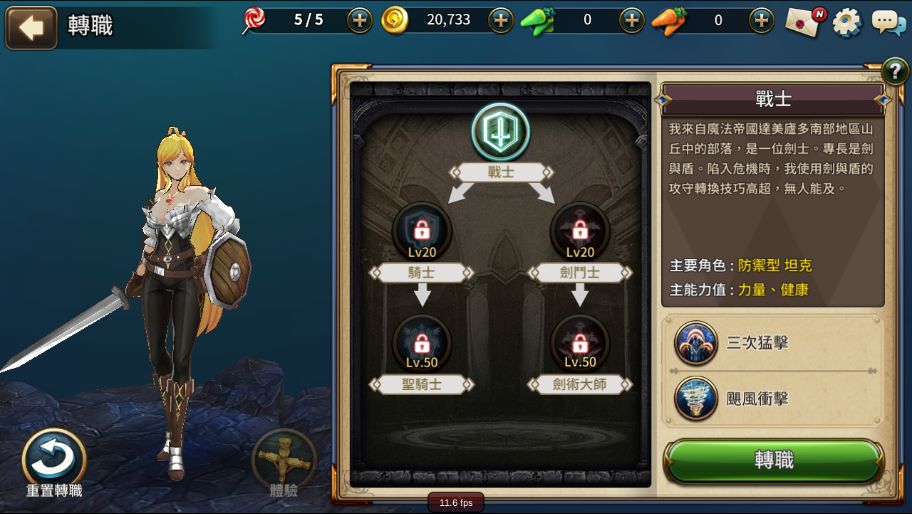Click the green 轉職 button
The width and height of the screenshot is (912, 514).
[774, 461]
